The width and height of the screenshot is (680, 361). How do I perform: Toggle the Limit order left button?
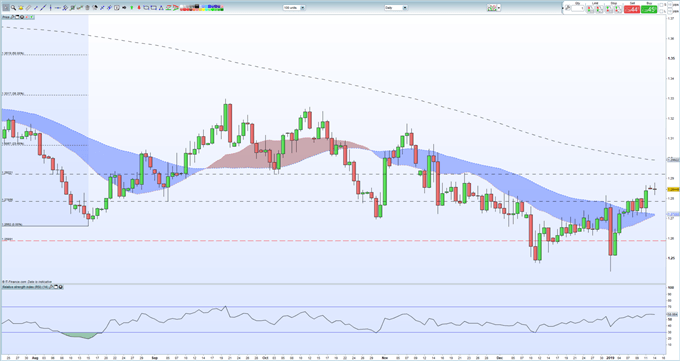[x=590, y=9]
